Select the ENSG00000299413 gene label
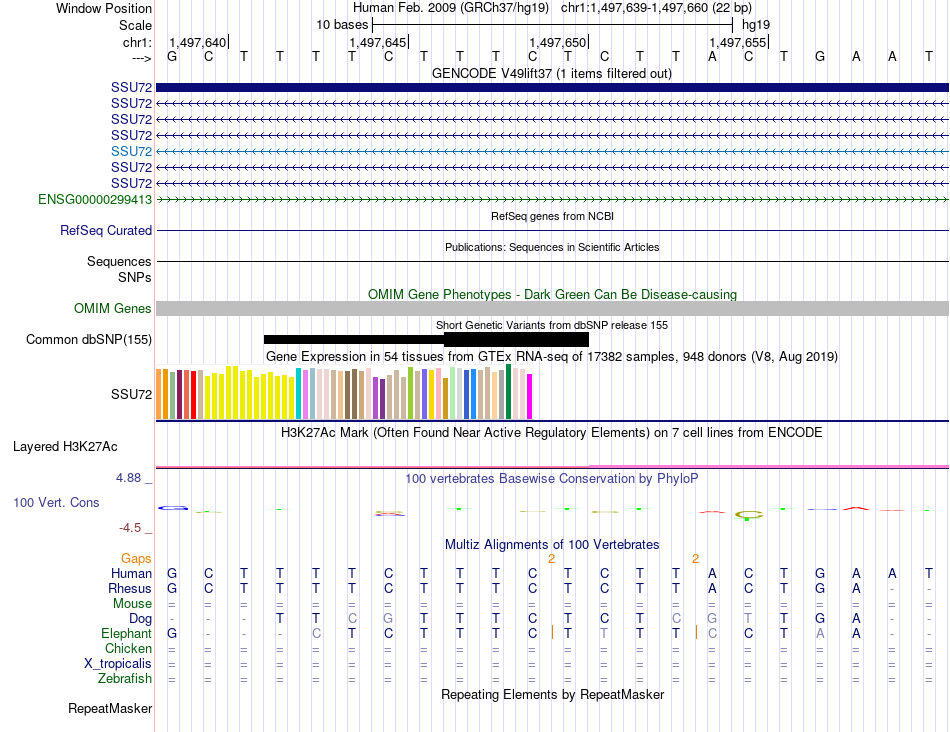950x732 pixels. pos(95,200)
